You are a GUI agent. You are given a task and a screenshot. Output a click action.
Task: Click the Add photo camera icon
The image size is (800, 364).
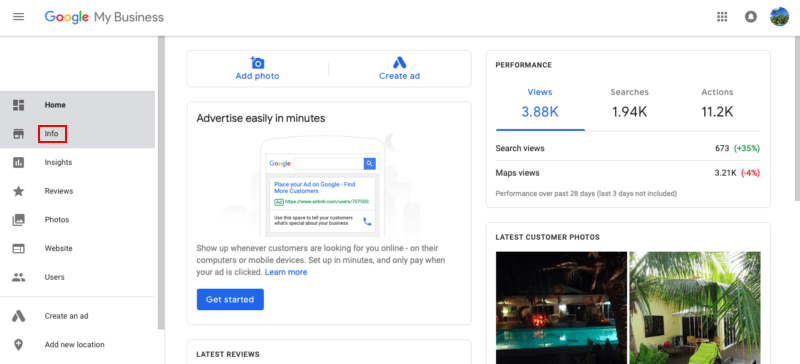pos(257,63)
